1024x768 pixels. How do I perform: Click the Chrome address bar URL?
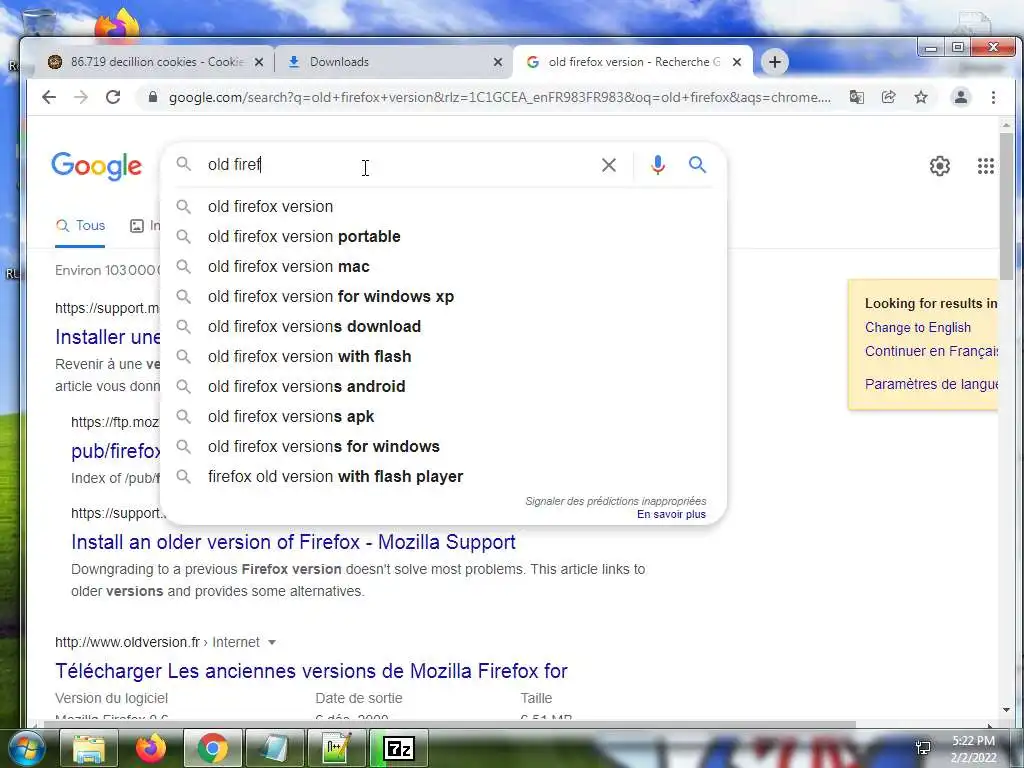500,97
